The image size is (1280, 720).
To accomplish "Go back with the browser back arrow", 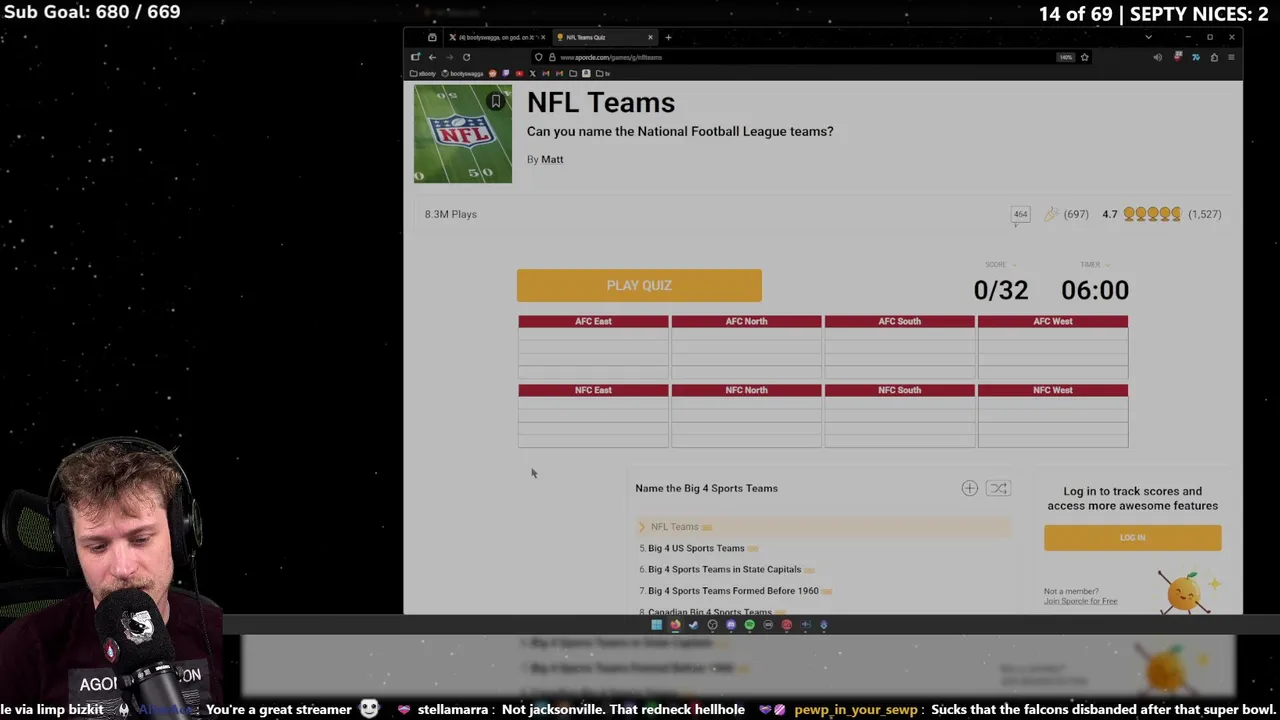I will pos(432,57).
